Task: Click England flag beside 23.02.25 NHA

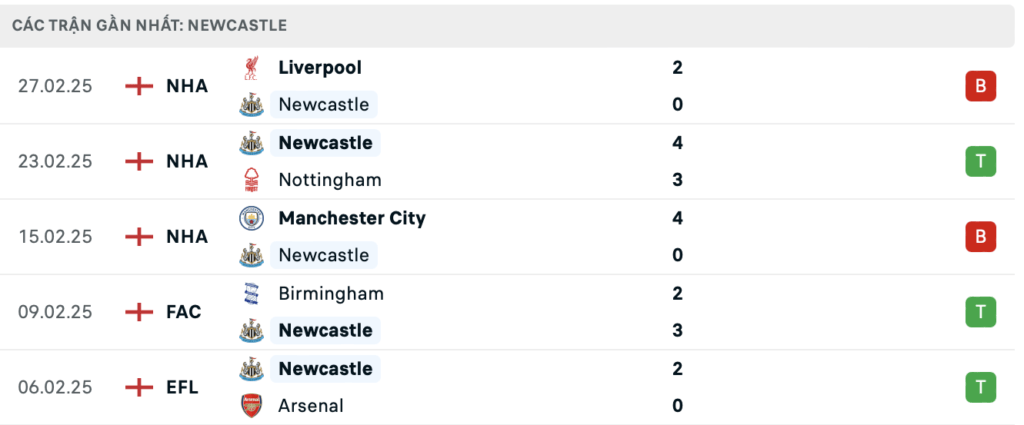Action: (139, 161)
